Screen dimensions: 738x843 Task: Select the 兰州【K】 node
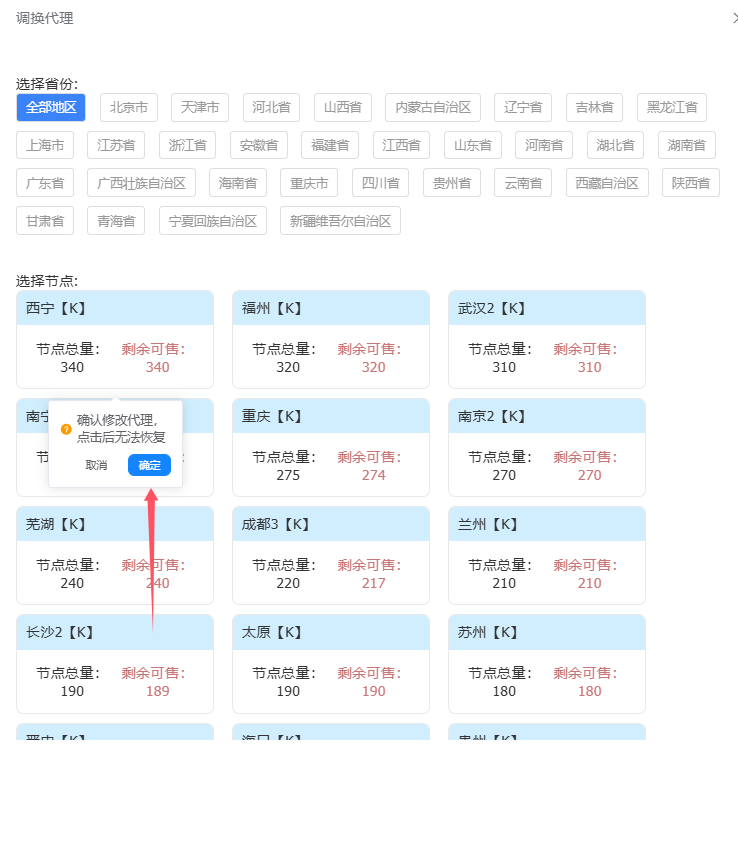(546, 555)
